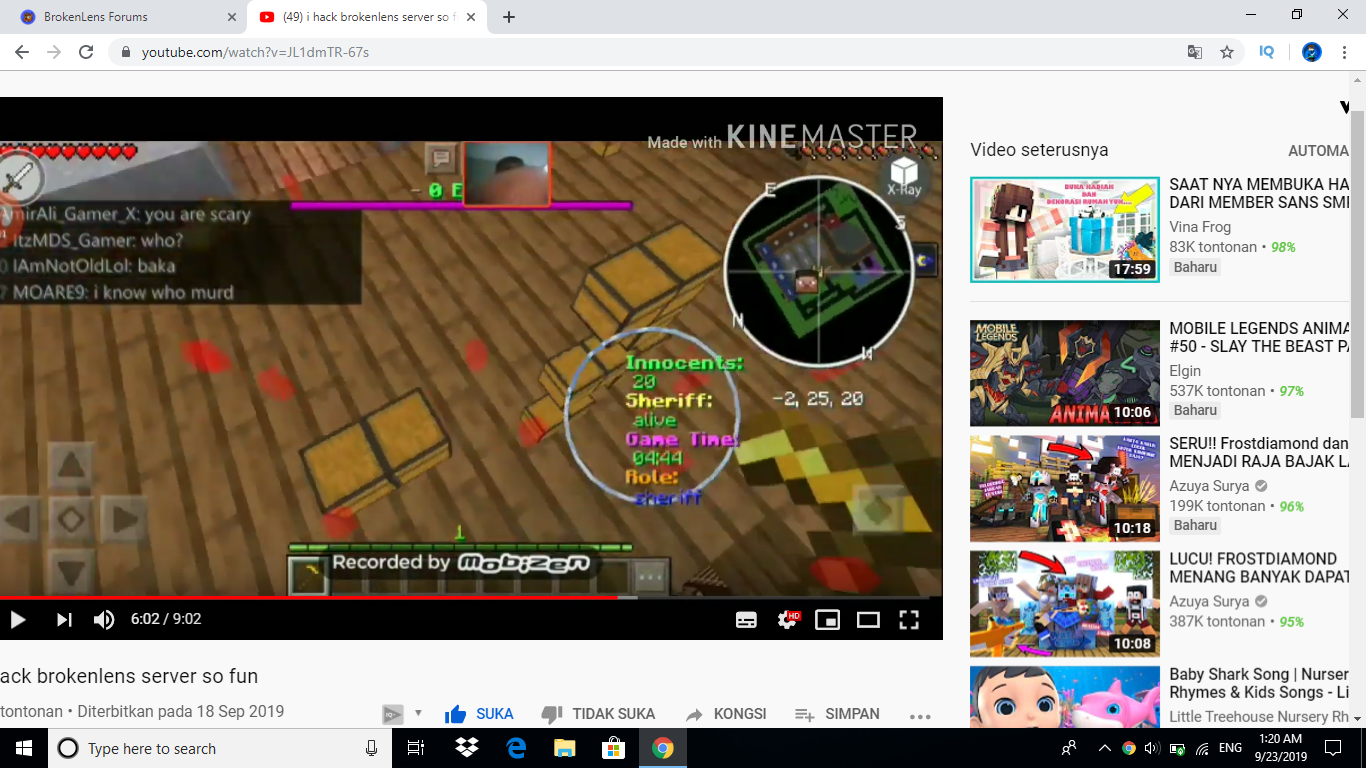Viewport: 1366px width, 768px height.
Task: Mute the video volume speaker icon
Action: point(104,620)
